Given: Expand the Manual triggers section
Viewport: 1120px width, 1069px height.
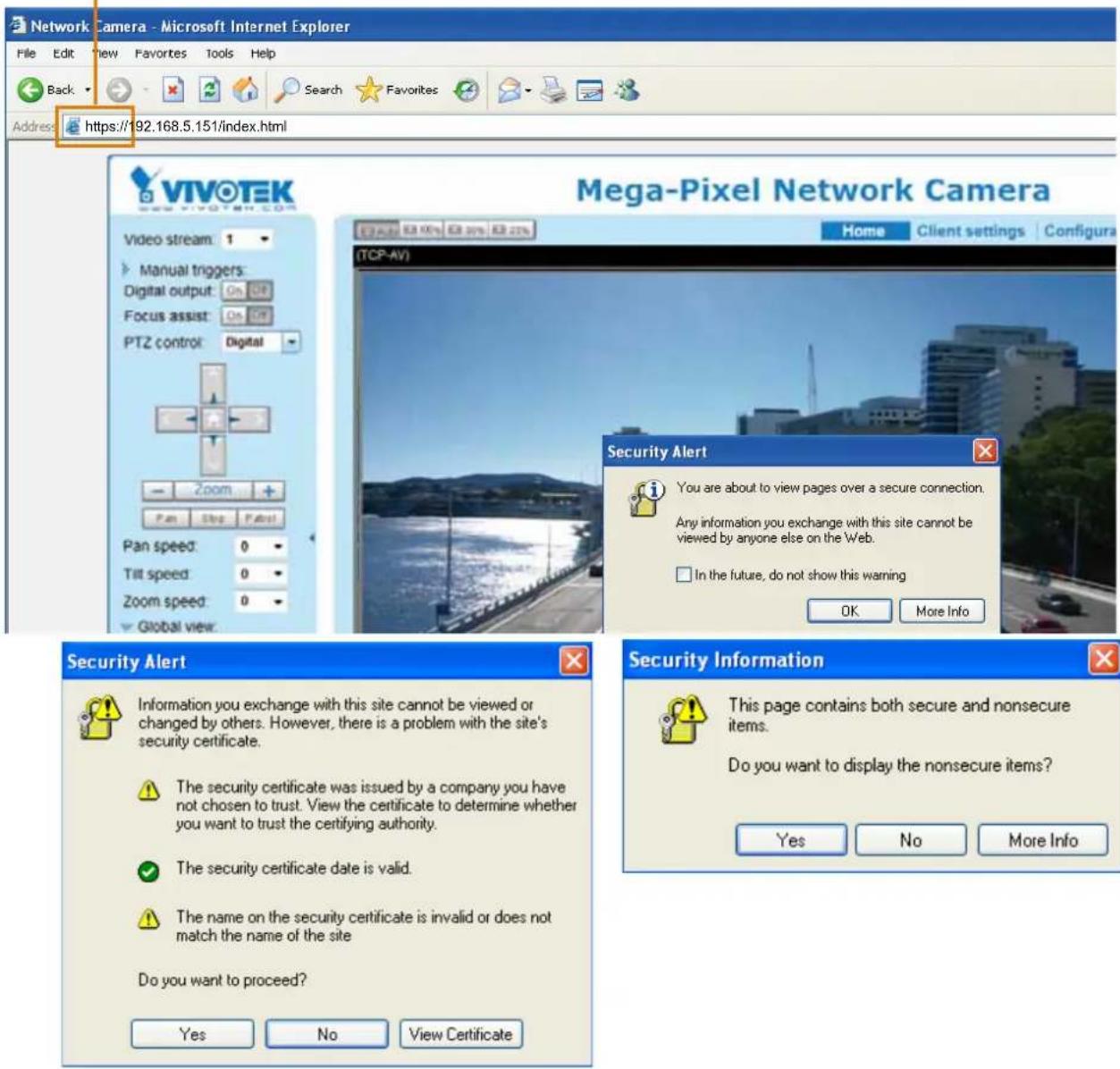Looking at the screenshot, I should coord(126,269).
